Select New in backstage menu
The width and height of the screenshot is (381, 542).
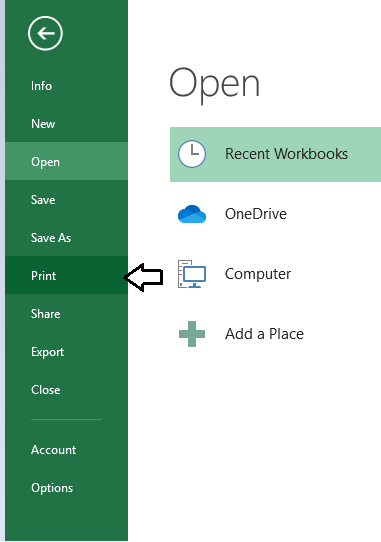click(66, 124)
